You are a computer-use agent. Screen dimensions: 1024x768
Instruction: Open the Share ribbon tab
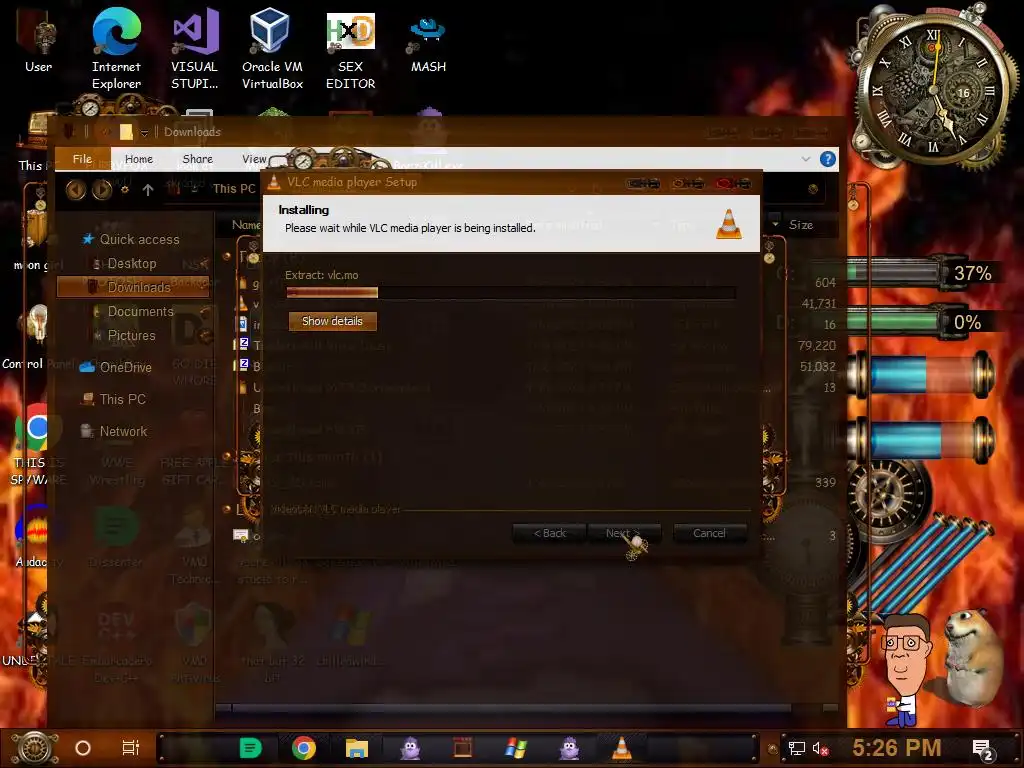tap(197, 159)
